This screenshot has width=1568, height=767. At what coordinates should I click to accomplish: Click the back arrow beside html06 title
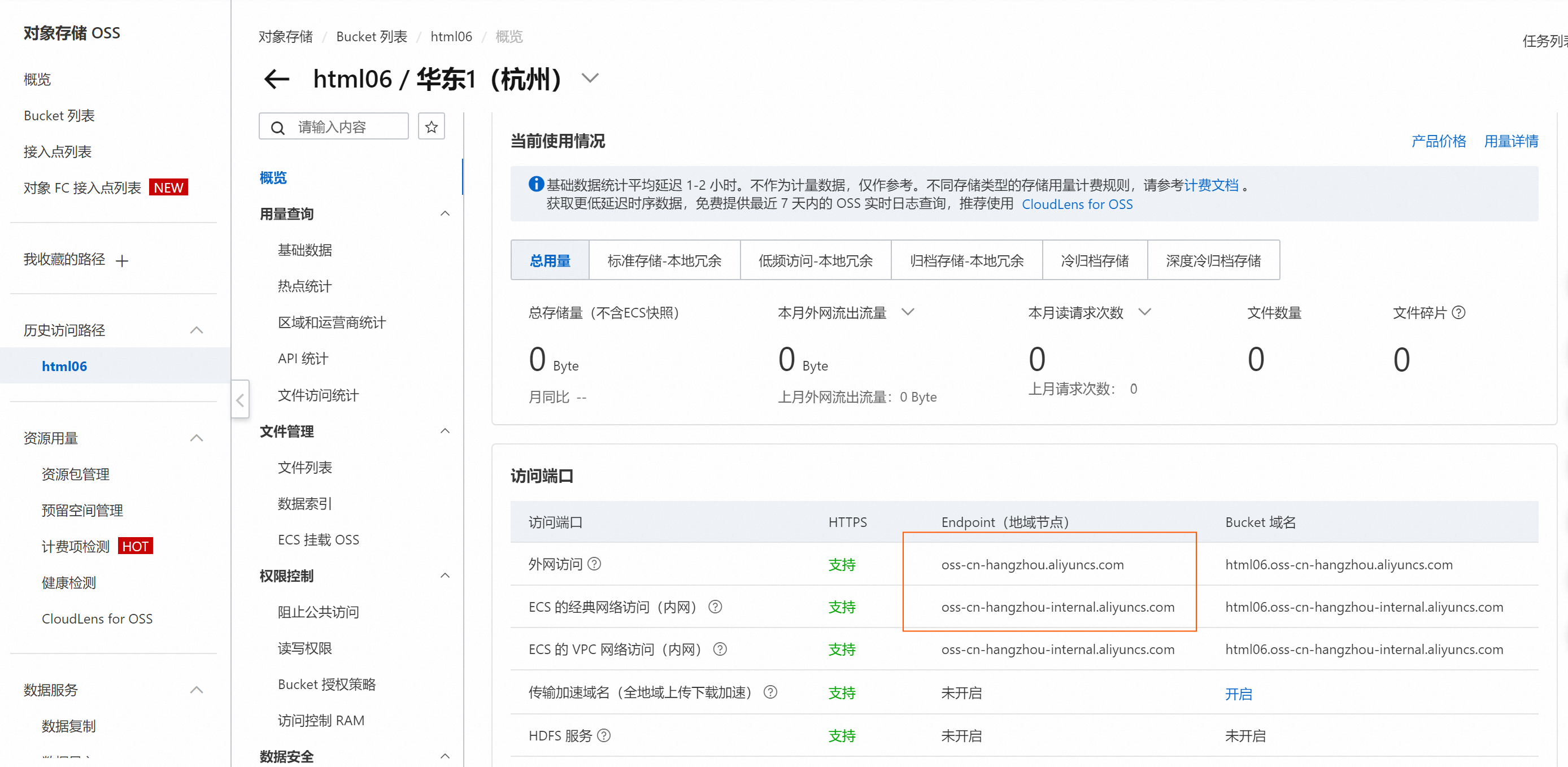(x=276, y=79)
